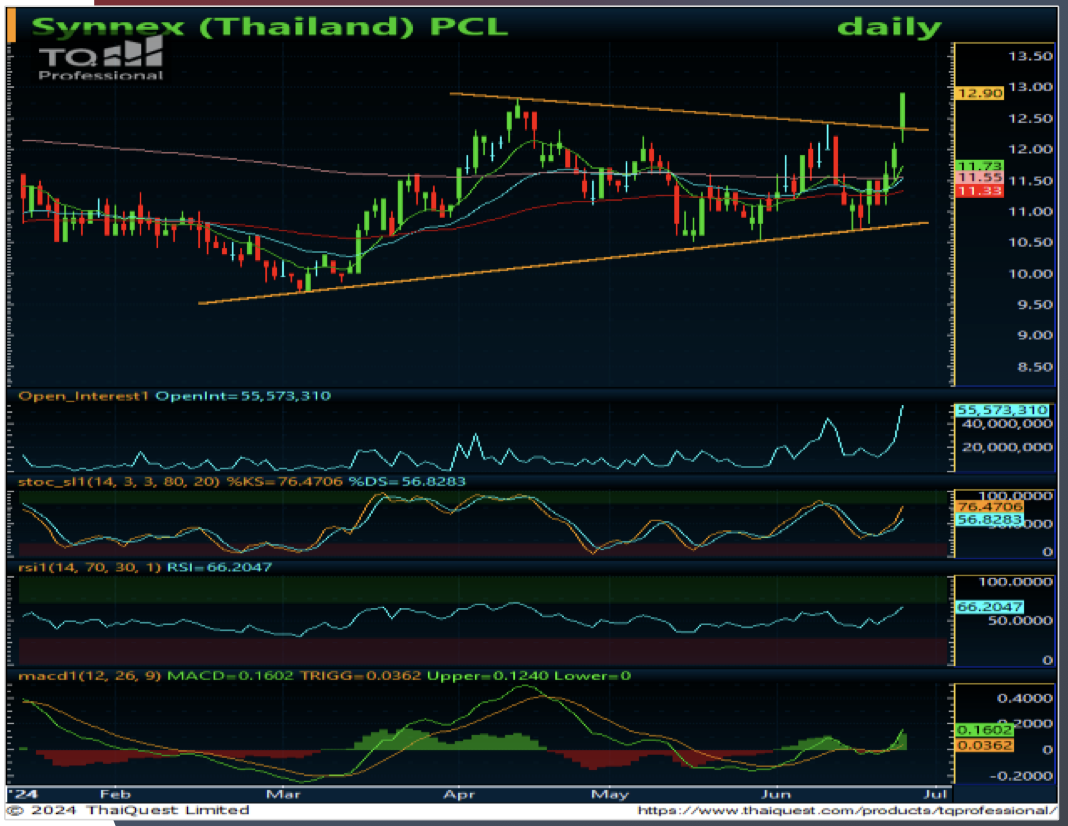Click the Mar month label on time axis
Screen dimensions: 1068x826
(x=283, y=795)
